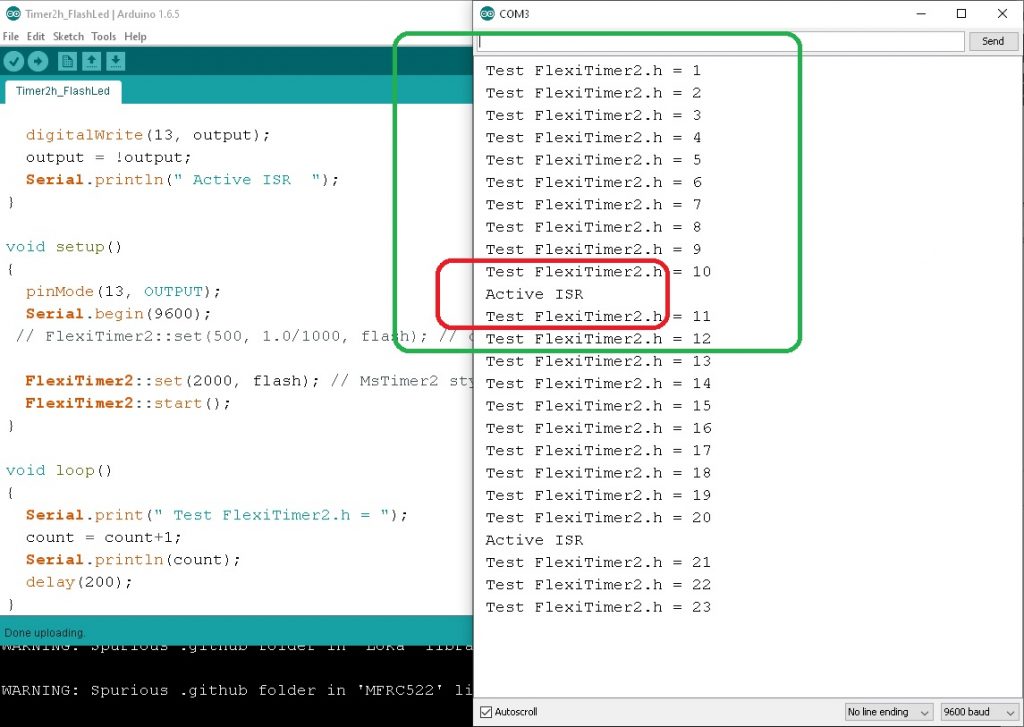Open a sketch using the Open arrow-up icon

(91, 61)
